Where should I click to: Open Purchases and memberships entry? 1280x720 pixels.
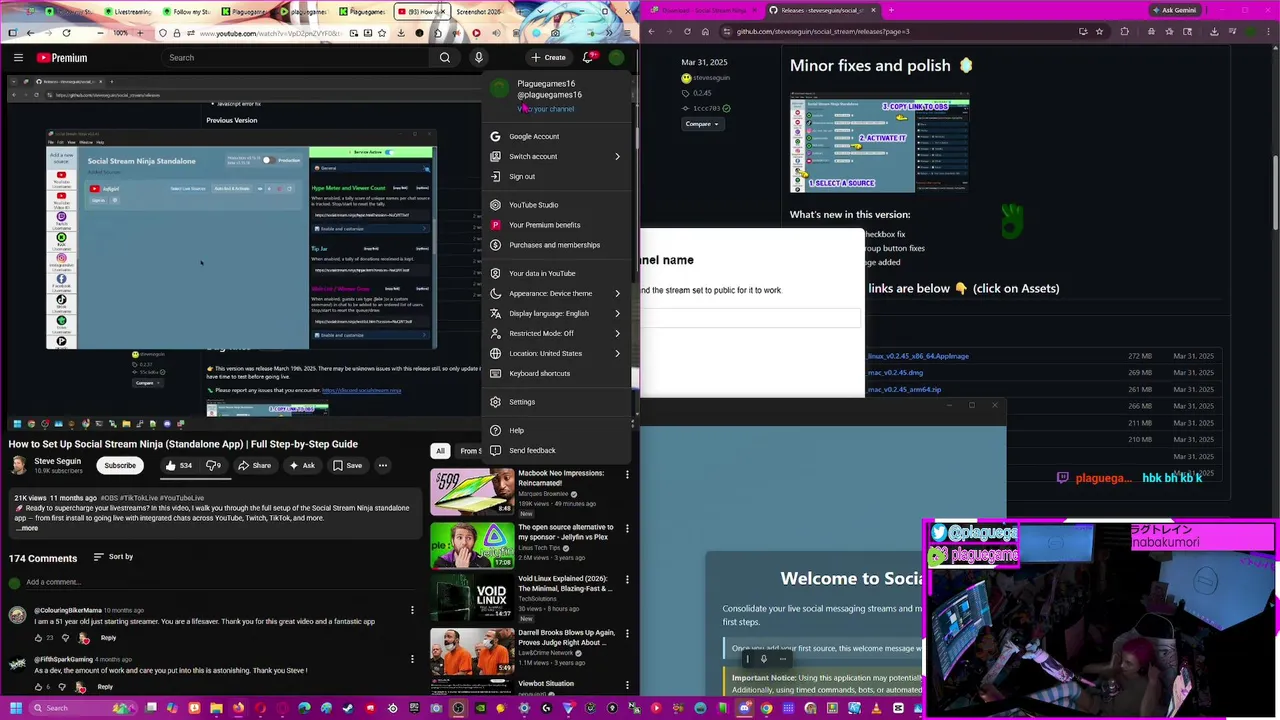tap(556, 245)
